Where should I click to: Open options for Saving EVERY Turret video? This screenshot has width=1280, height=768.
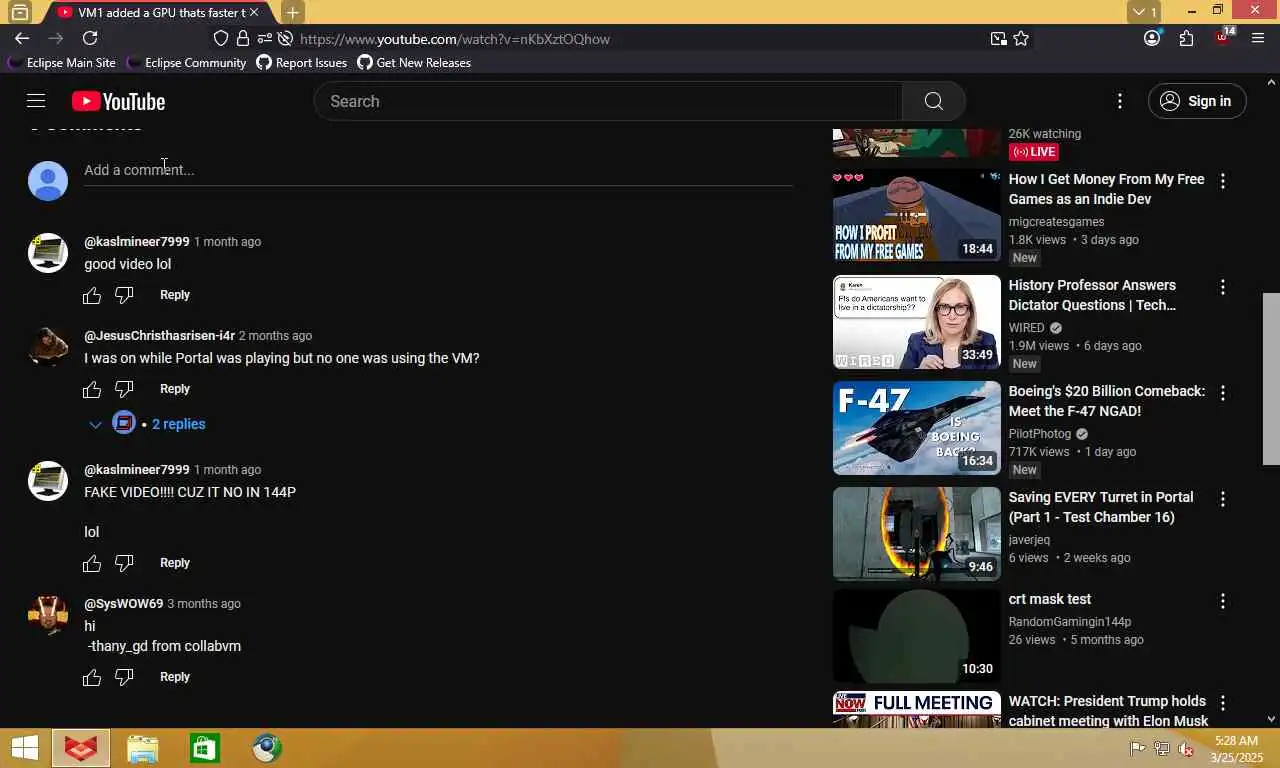(x=1222, y=499)
